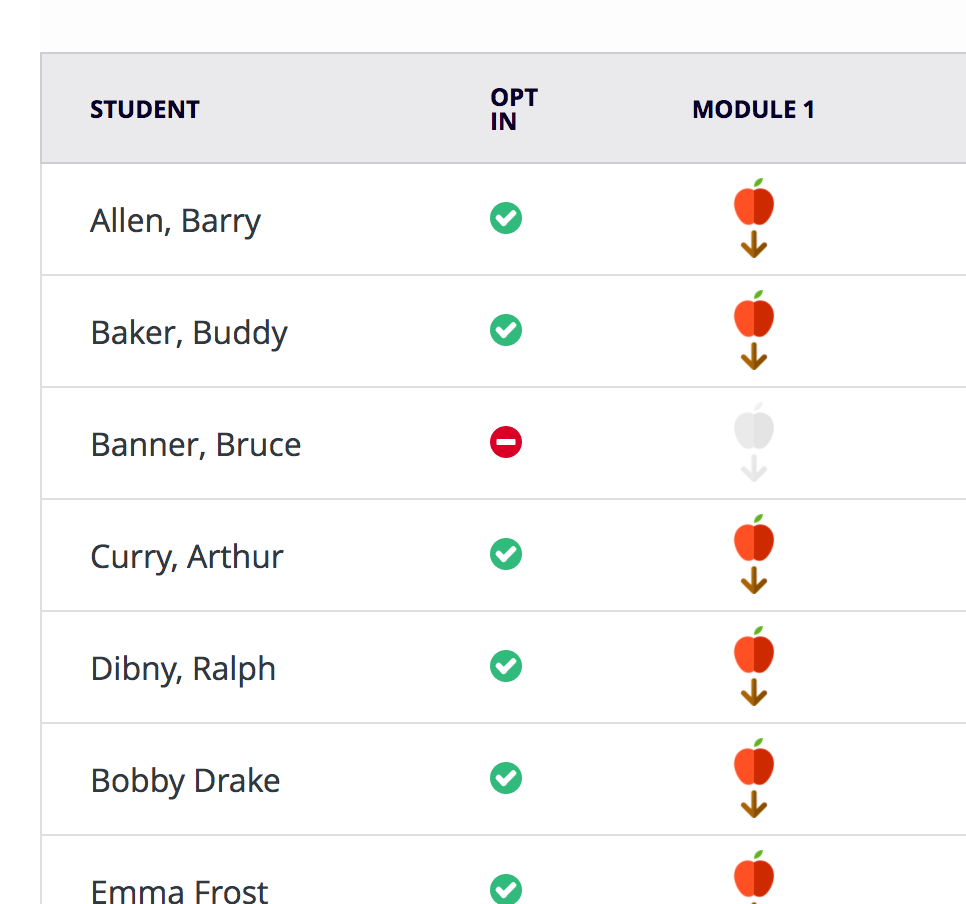This screenshot has height=904, width=966.
Task: Toggle opt-in checkmark for Emma Frost
Action: click(506, 888)
